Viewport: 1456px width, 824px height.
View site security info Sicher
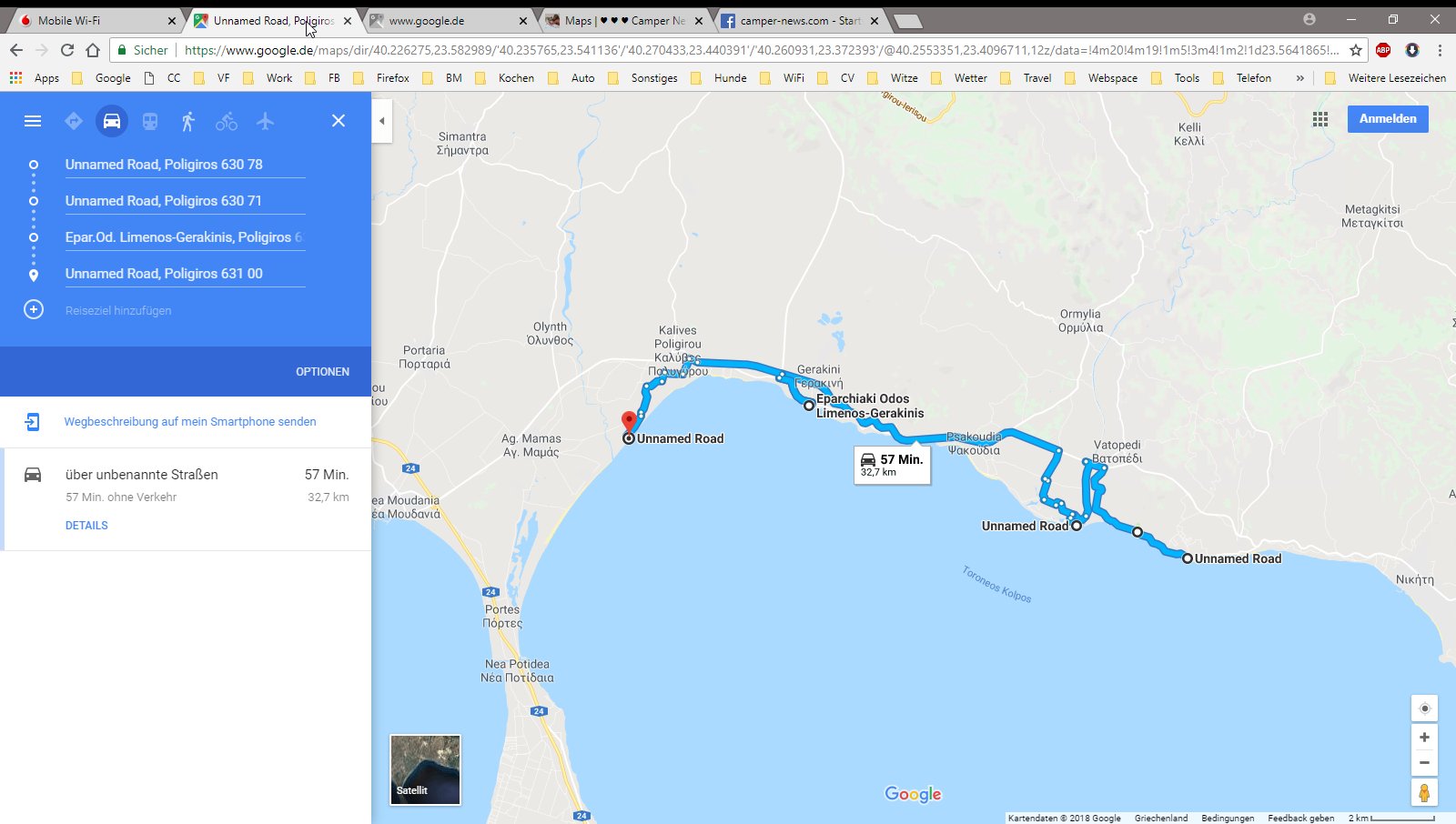pyautogui.click(x=143, y=50)
